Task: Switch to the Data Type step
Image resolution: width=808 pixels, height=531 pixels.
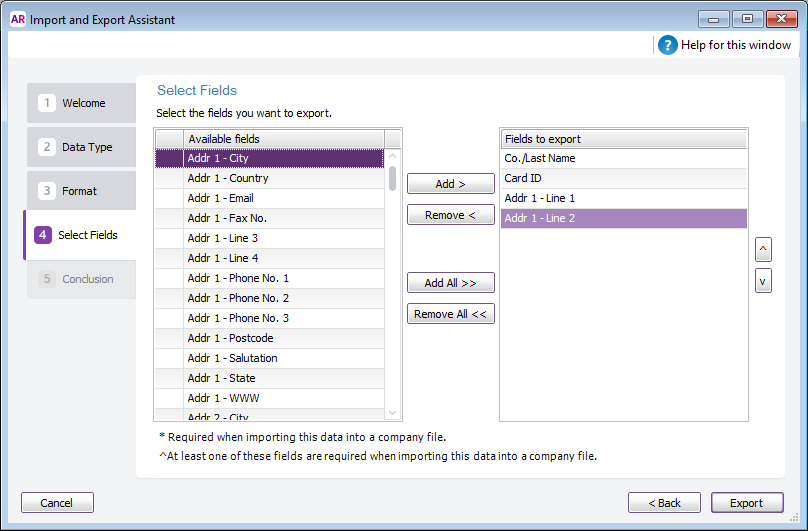Action: (82, 147)
